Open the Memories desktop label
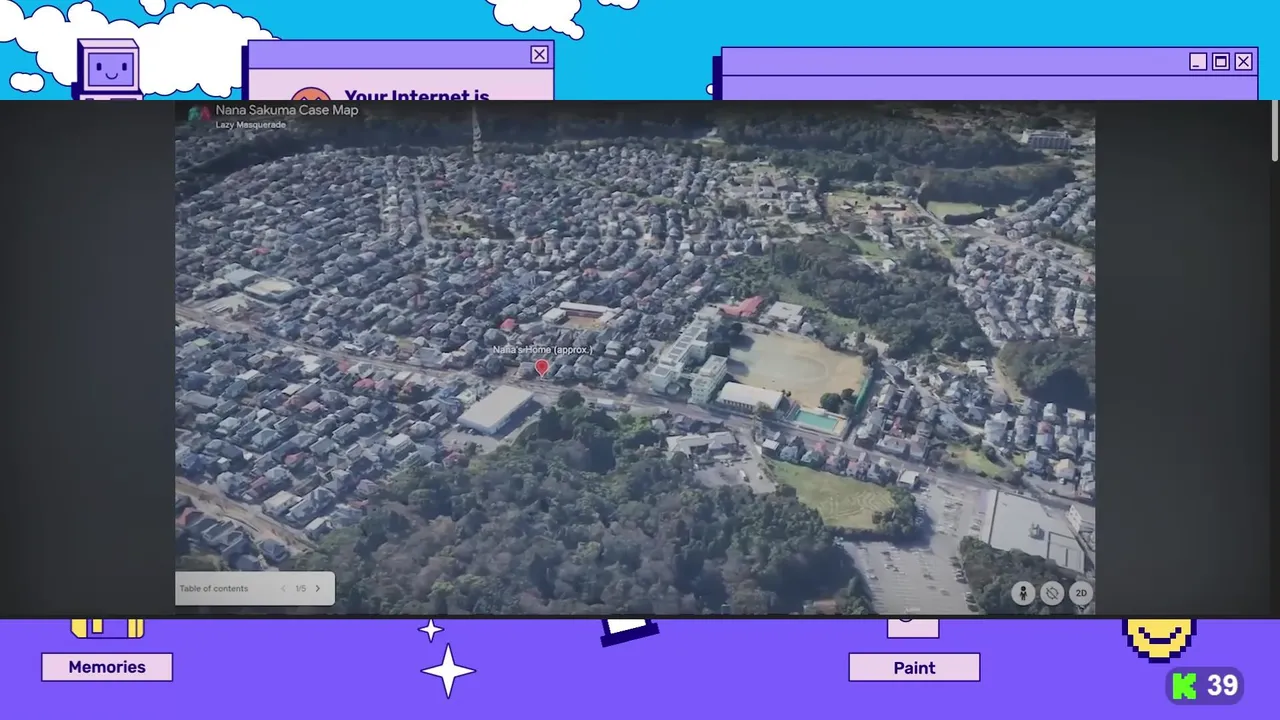 pyautogui.click(x=107, y=667)
